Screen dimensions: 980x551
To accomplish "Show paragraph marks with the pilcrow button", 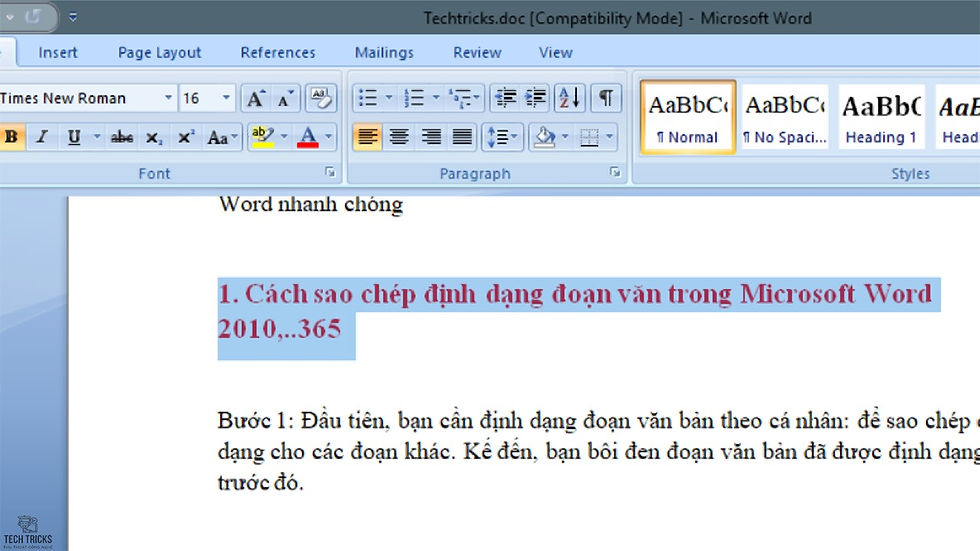I will pyautogui.click(x=606, y=99).
